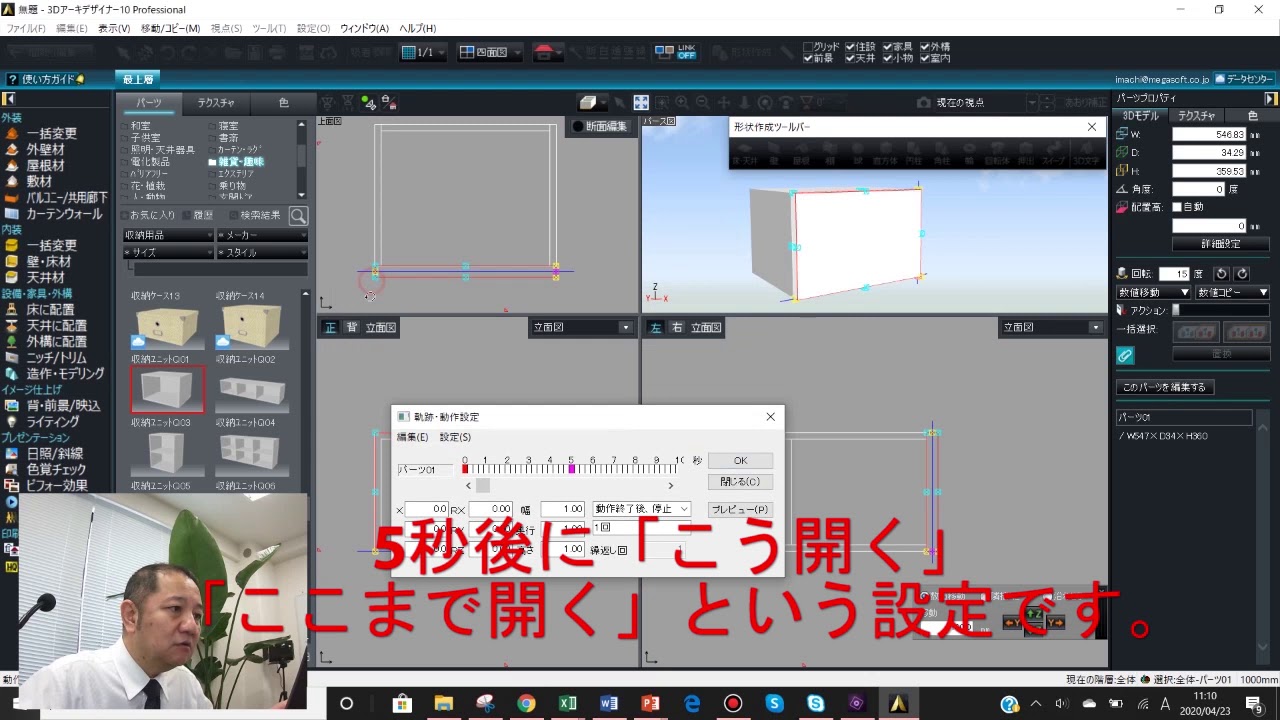1280x720 pixels.
Task: Open the メーカー filter dropdown
Action: coord(262,235)
